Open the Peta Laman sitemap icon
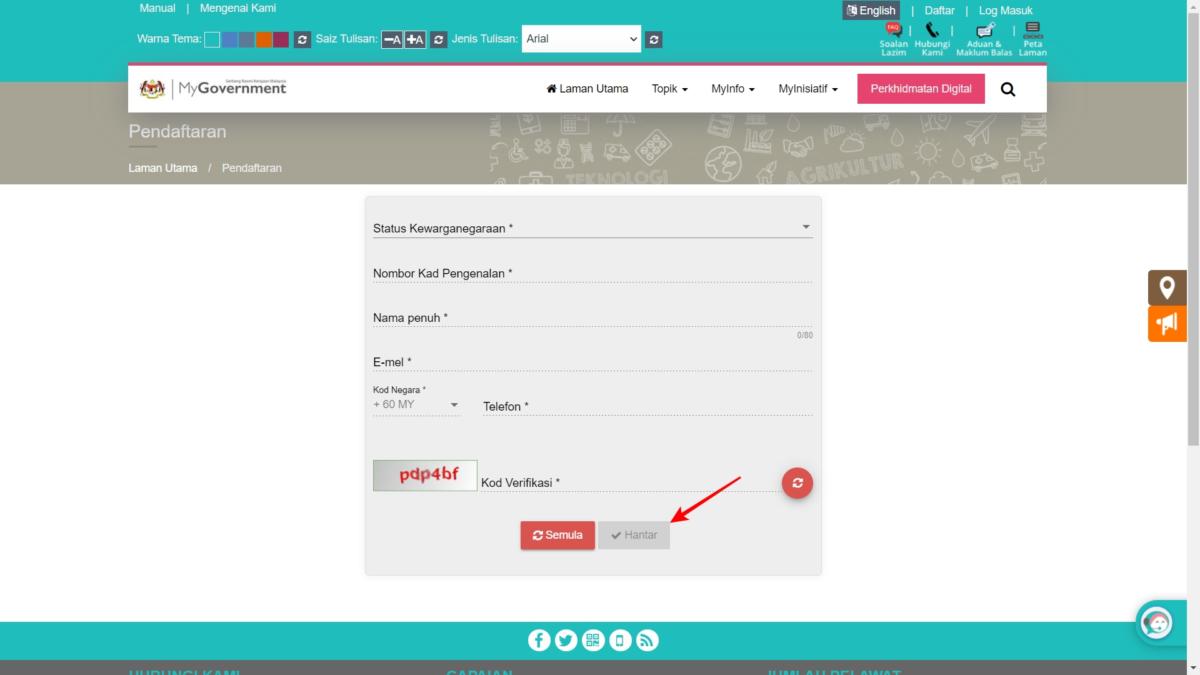The width and height of the screenshot is (1200, 675). [1033, 39]
